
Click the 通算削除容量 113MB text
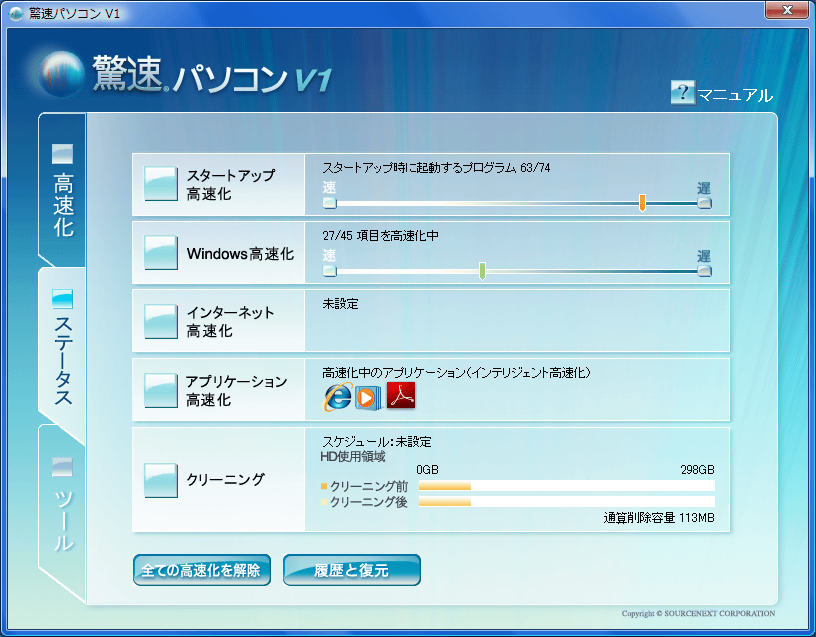coord(659,518)
